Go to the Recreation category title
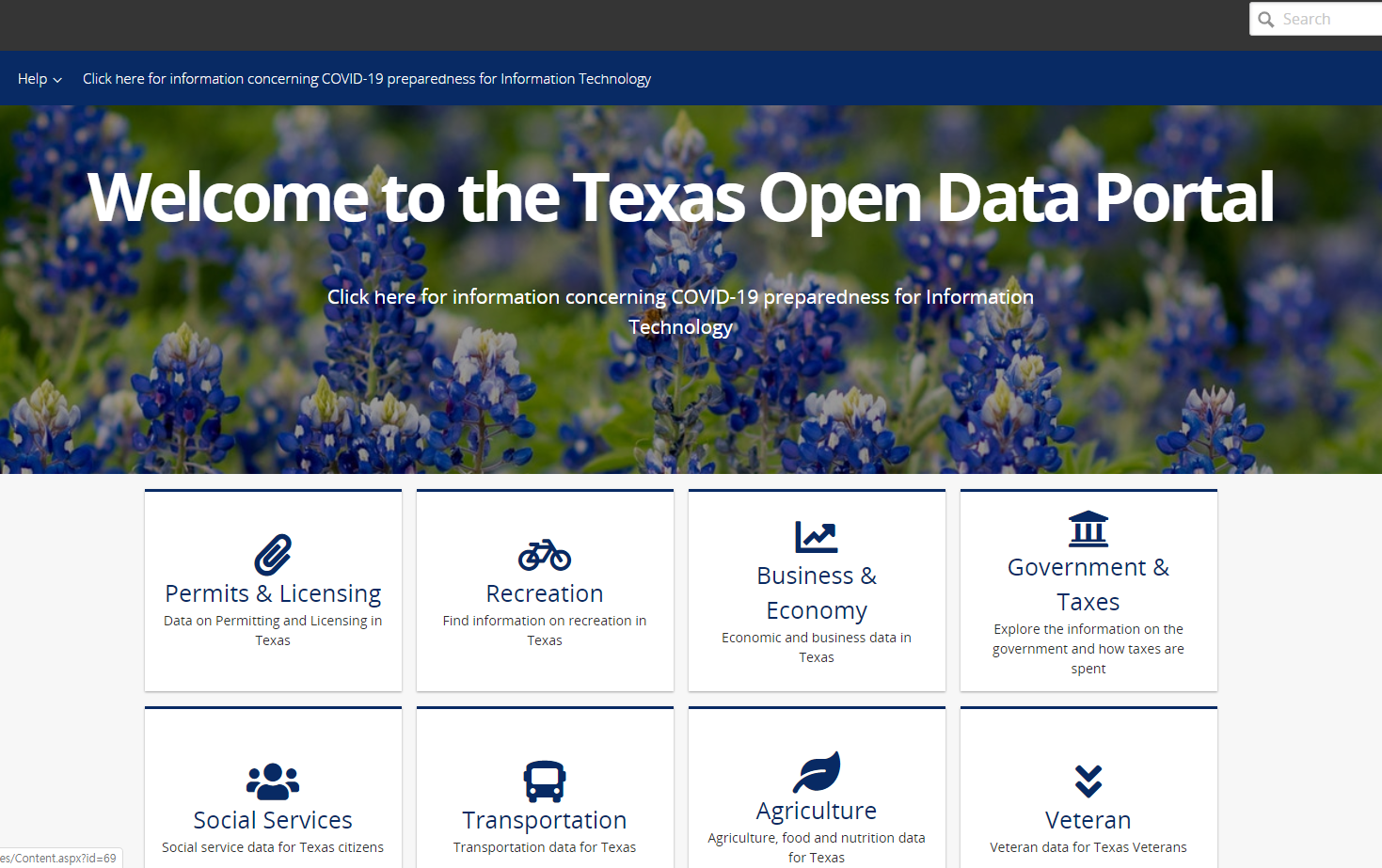Image resolution: width=1382 pixels, height=868 pixels. [545, 593]
